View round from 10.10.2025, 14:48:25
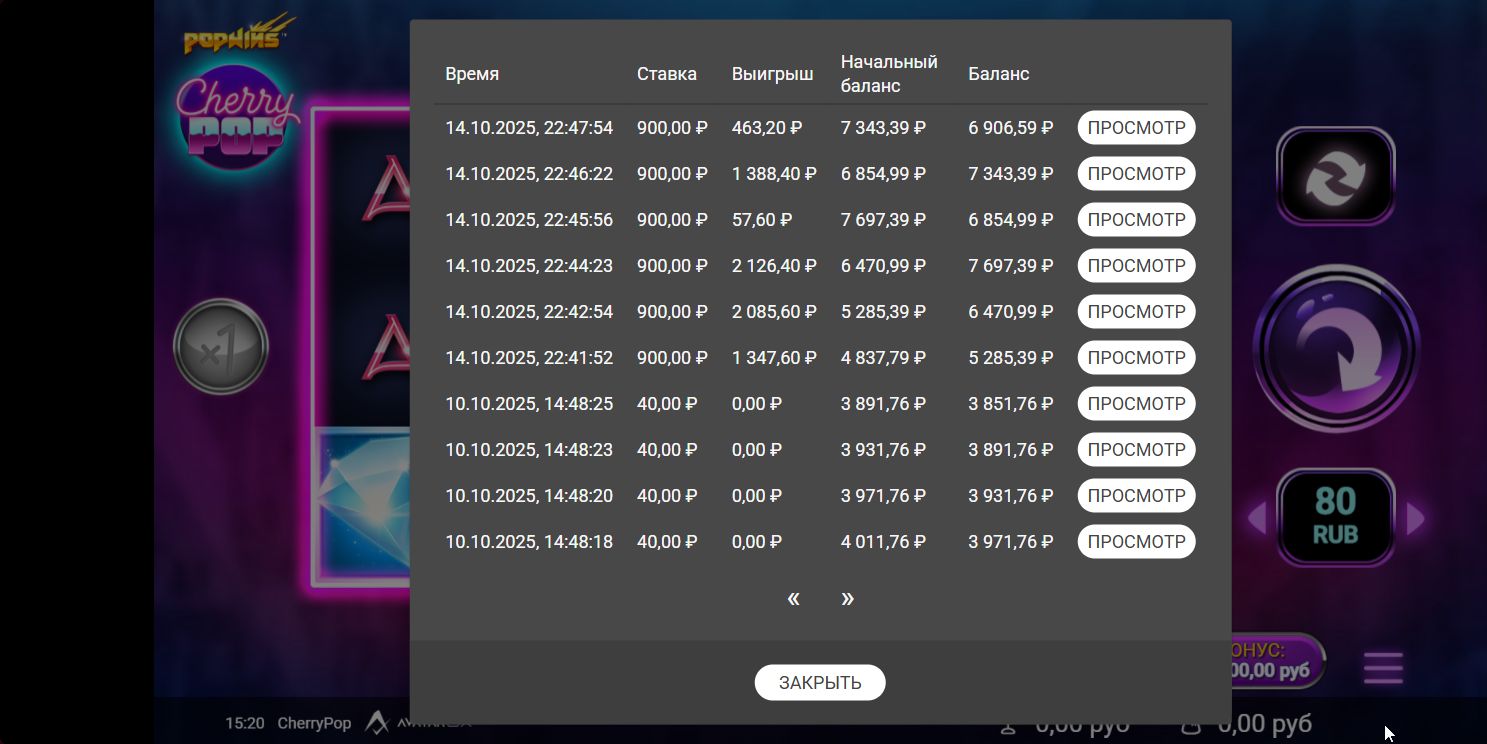 coord(1136,404)
